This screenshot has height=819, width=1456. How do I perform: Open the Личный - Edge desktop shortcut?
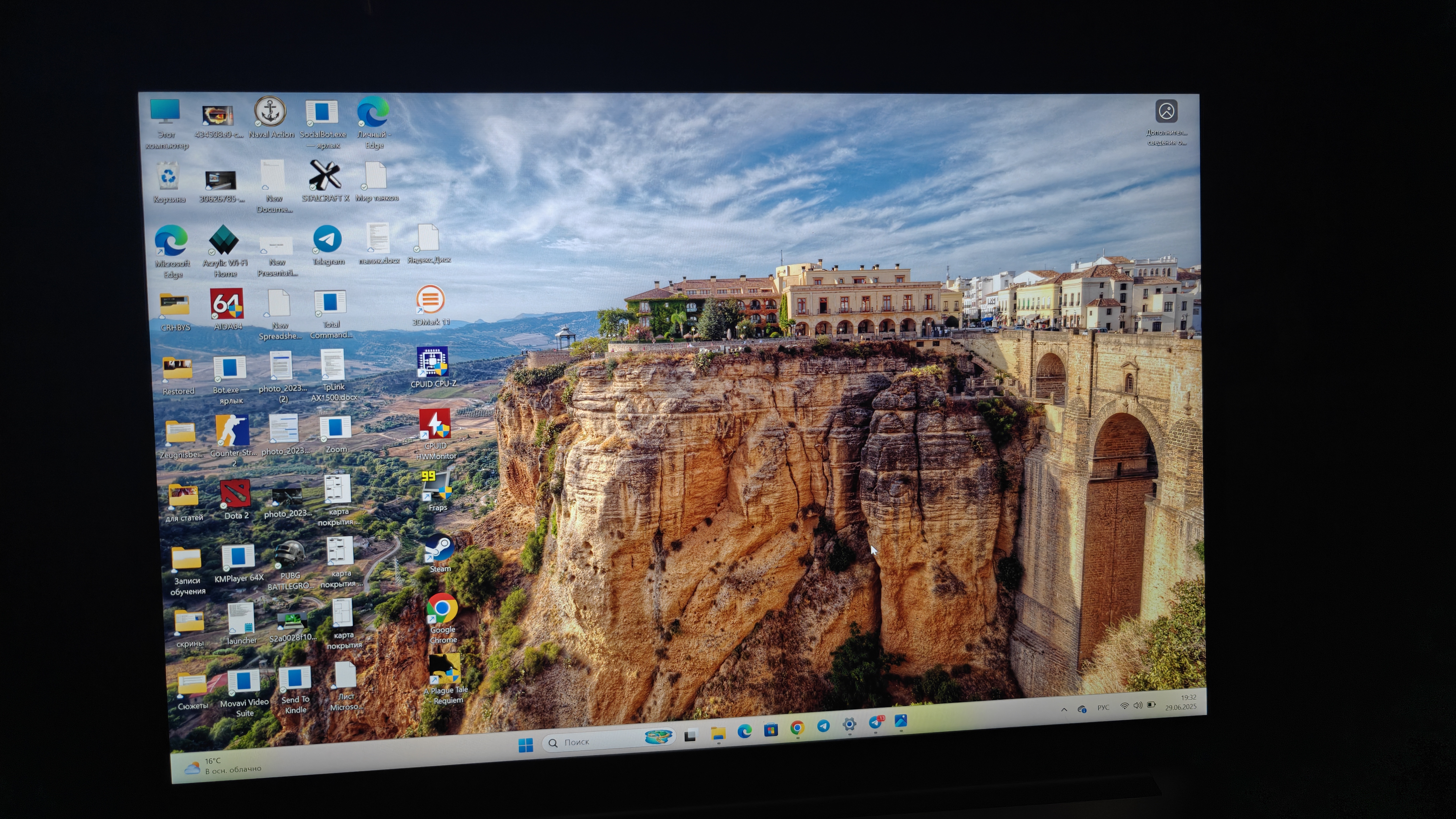coord(374,123)
